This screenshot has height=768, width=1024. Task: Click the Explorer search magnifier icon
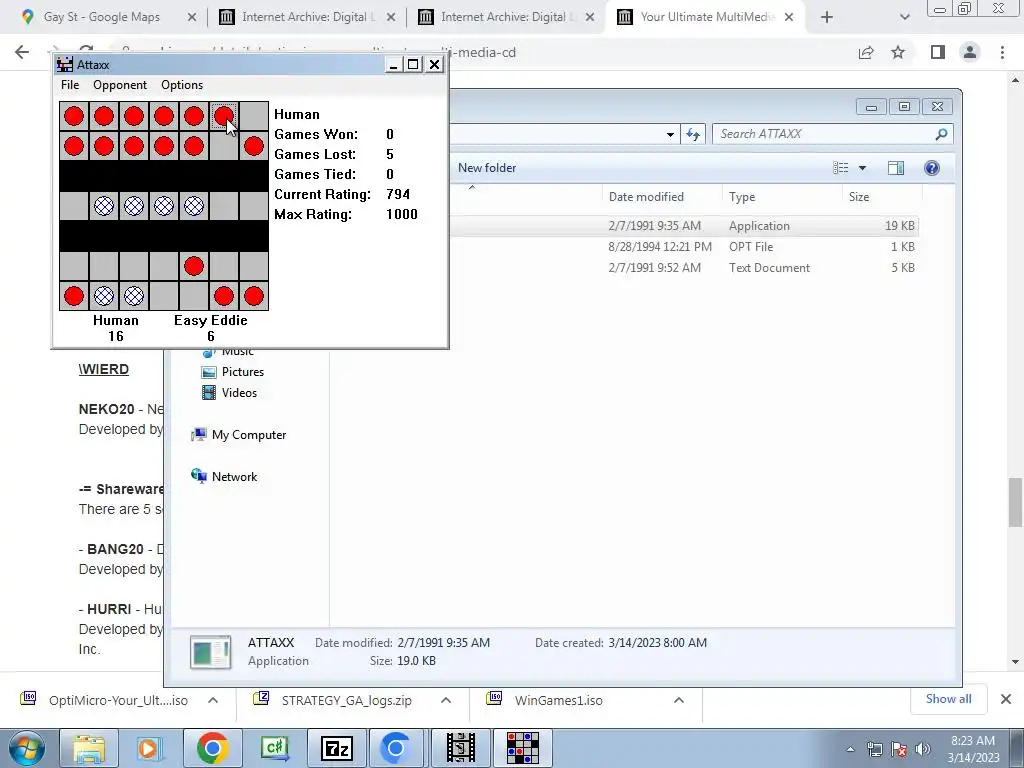coord(941,134)
